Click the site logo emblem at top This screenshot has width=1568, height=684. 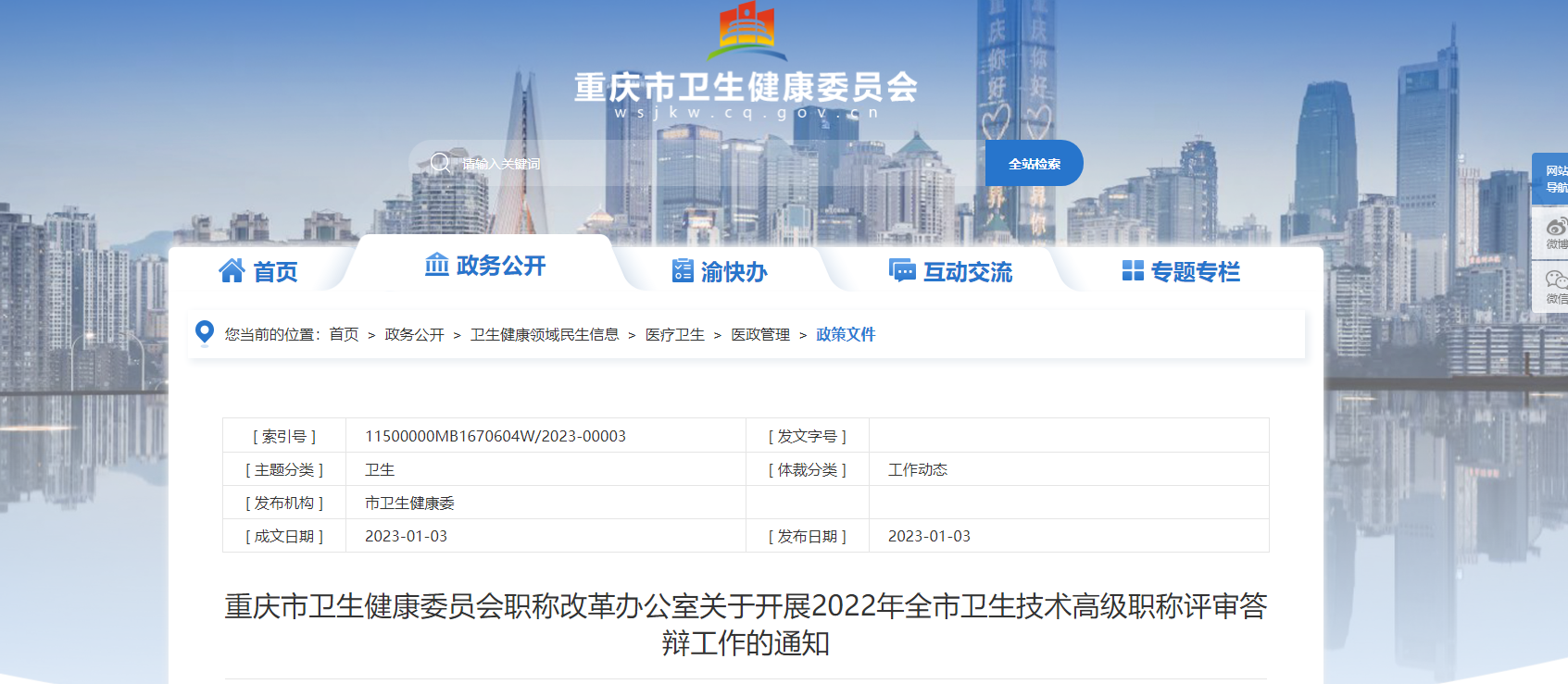746,30
